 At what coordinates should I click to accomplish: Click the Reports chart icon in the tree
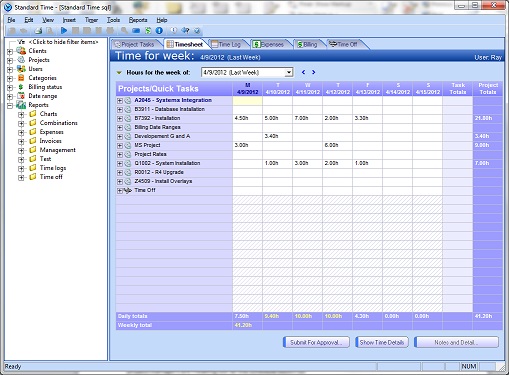pyautogui.click(x=21, y=105)
